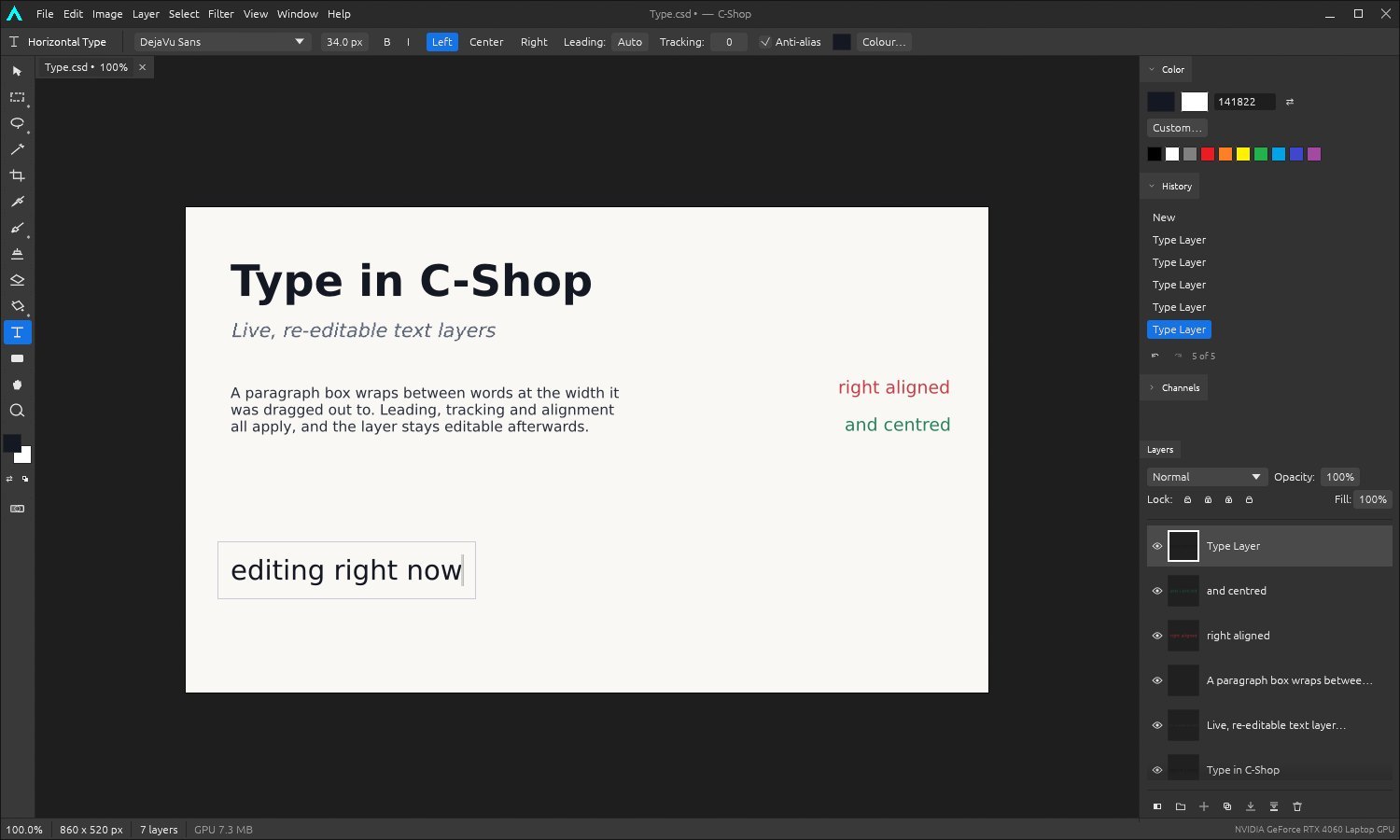Delete layer with the trash icon
Viewport: 1400px width, 840px height.
click(x=1297, y=806)
